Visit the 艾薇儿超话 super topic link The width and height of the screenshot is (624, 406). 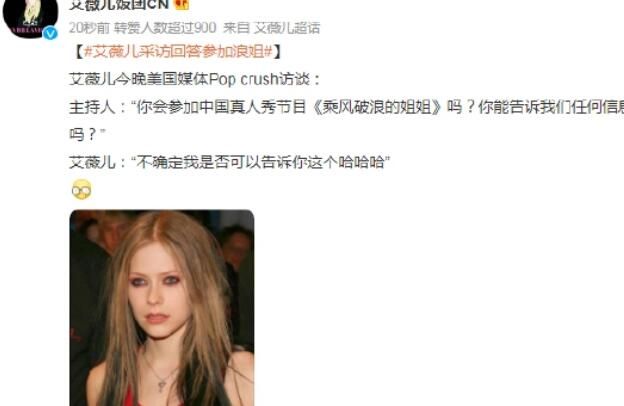pos(287,28)
